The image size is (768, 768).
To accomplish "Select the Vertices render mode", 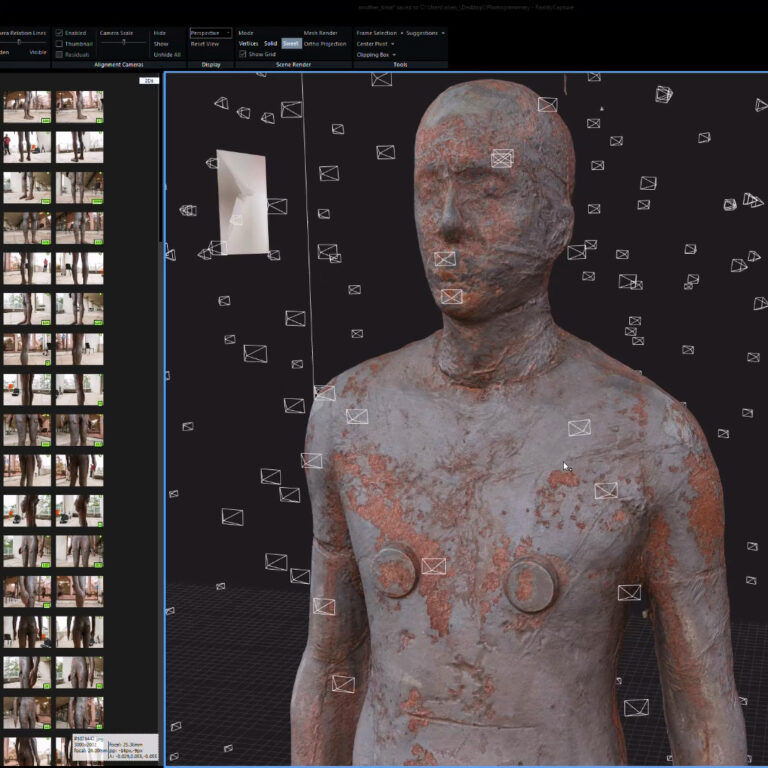I will (248, 44).
